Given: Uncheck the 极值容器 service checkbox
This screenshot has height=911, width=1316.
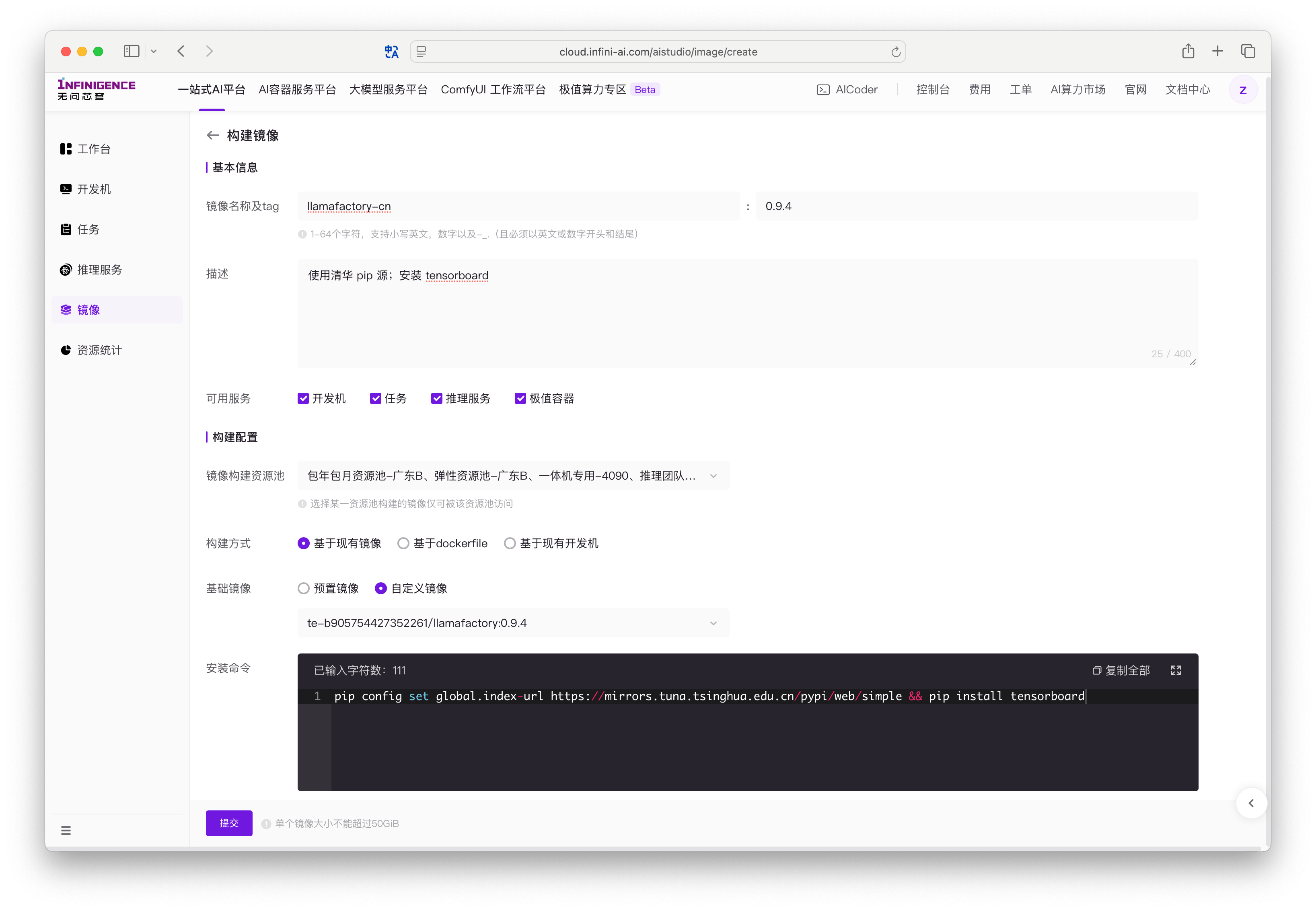Looking at the screenshot, I should (x=520, y=398).
